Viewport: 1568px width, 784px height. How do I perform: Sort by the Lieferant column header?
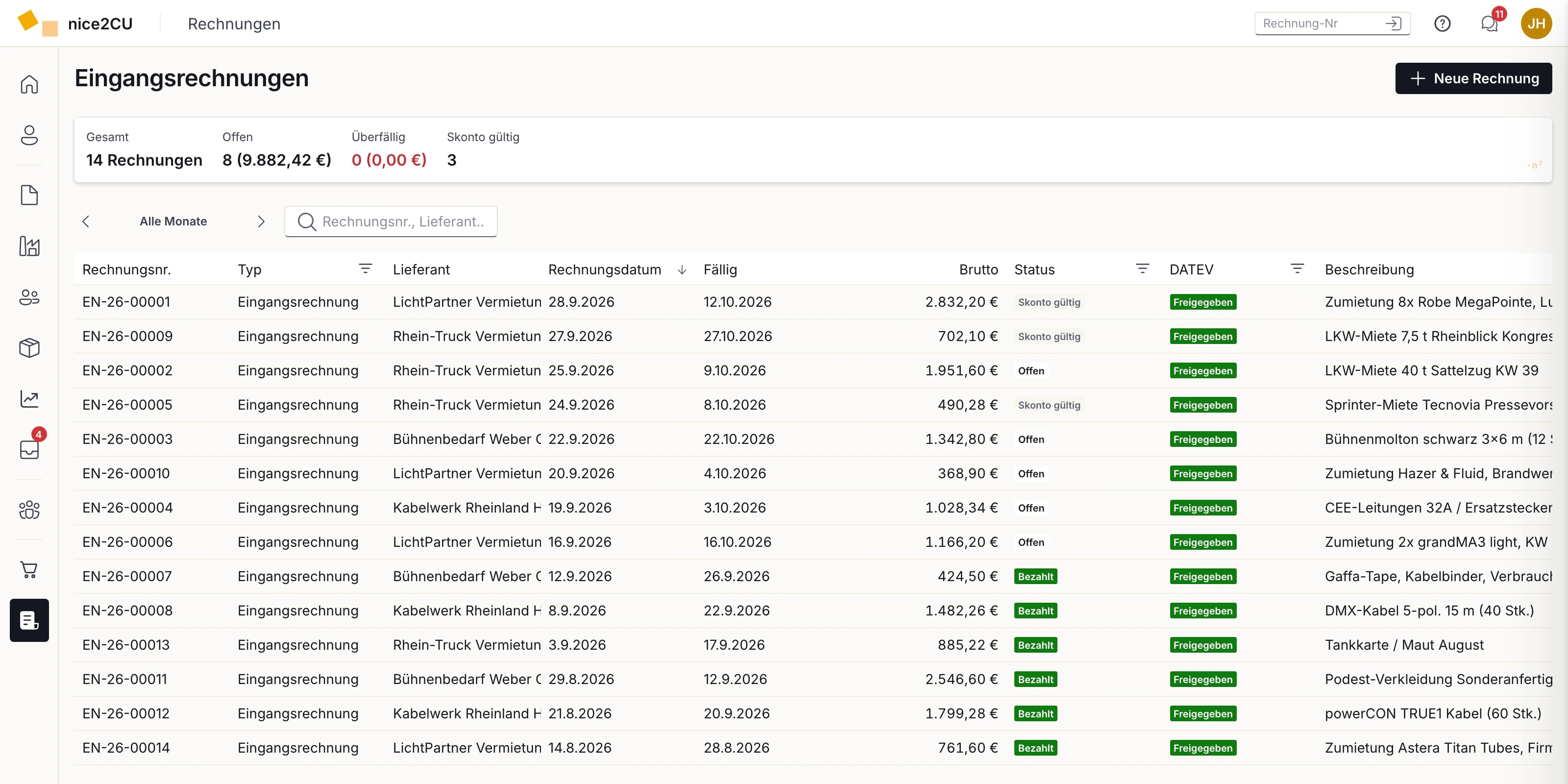point(421,269)
